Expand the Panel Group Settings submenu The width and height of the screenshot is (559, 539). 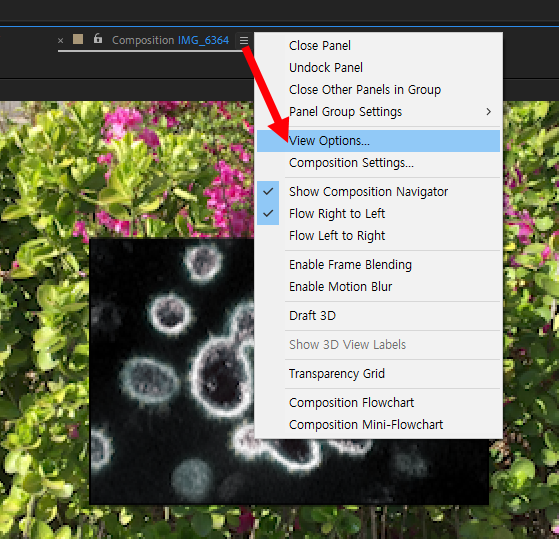click(x=378, y=112)
